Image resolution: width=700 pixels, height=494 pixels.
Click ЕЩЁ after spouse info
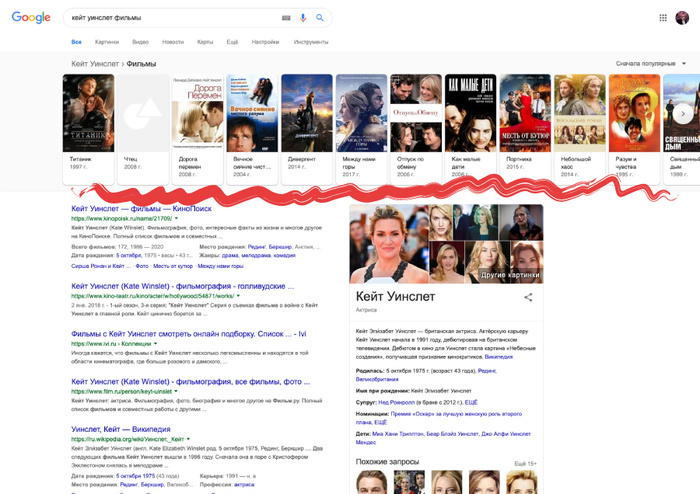click(471, 403)
